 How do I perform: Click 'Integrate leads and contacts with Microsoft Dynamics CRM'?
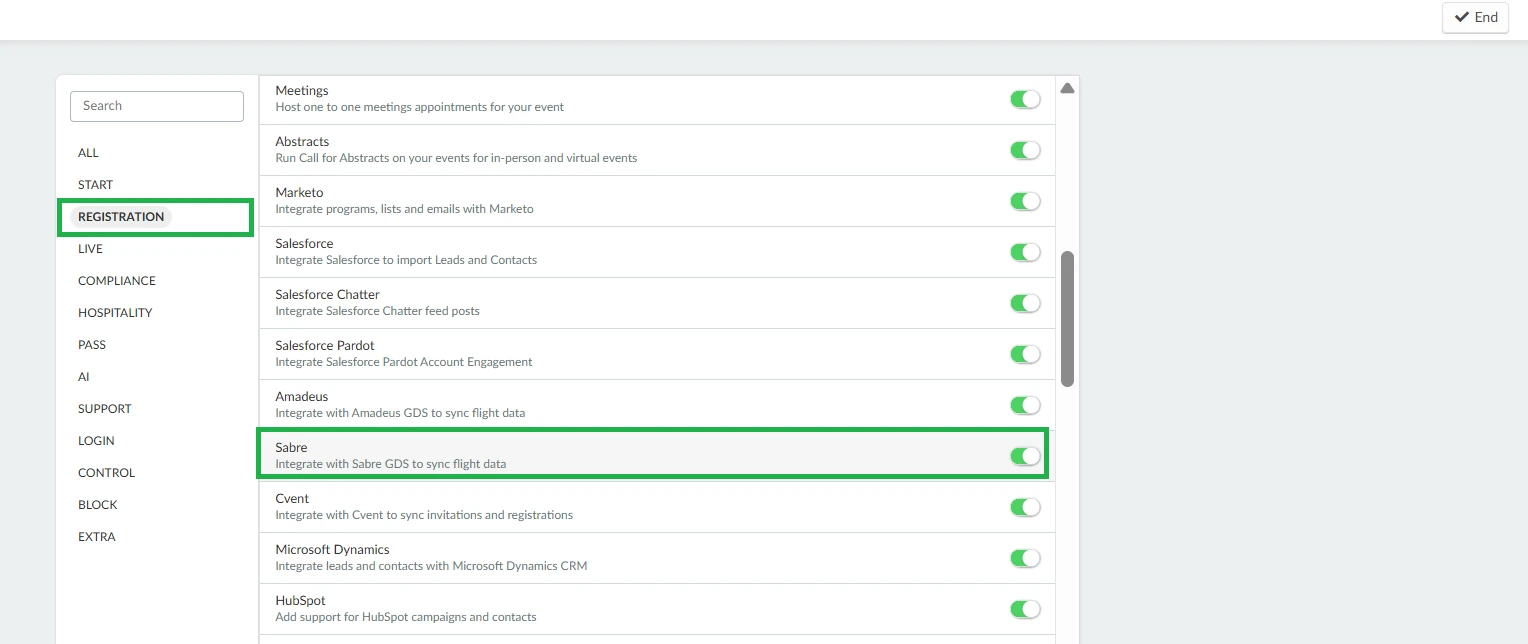click(431, 566)
